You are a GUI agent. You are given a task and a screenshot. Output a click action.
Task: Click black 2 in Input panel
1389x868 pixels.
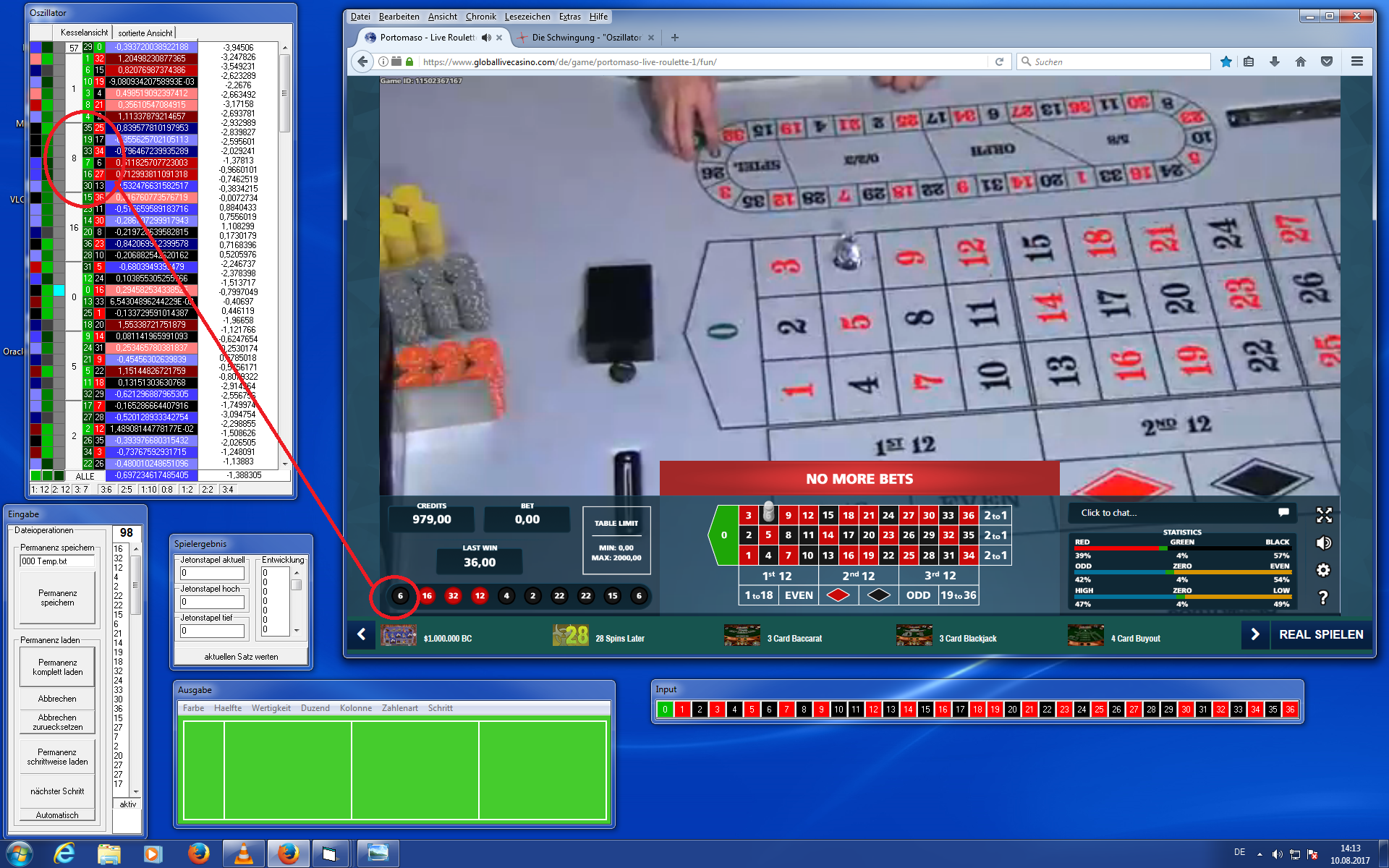(700, 710)
